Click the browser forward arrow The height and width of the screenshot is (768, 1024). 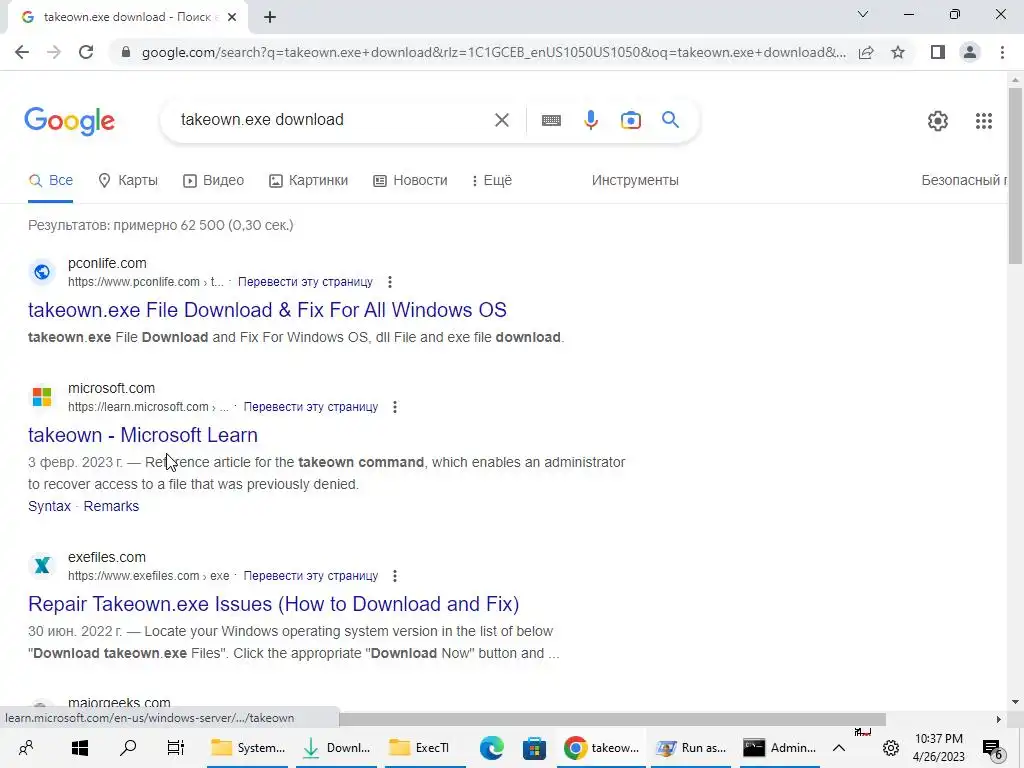pos(54,52)
